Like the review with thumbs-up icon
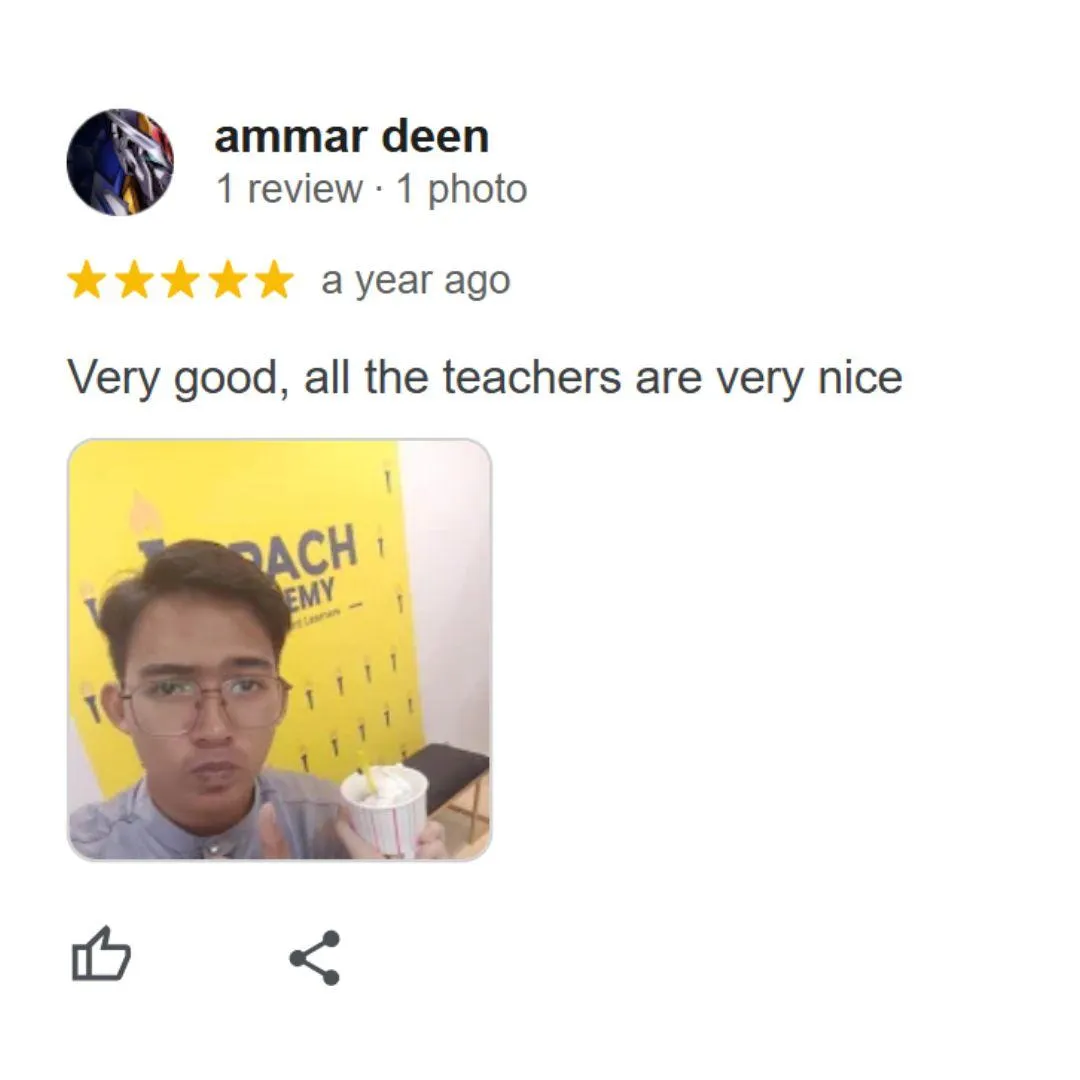 [x=101, y=954]
